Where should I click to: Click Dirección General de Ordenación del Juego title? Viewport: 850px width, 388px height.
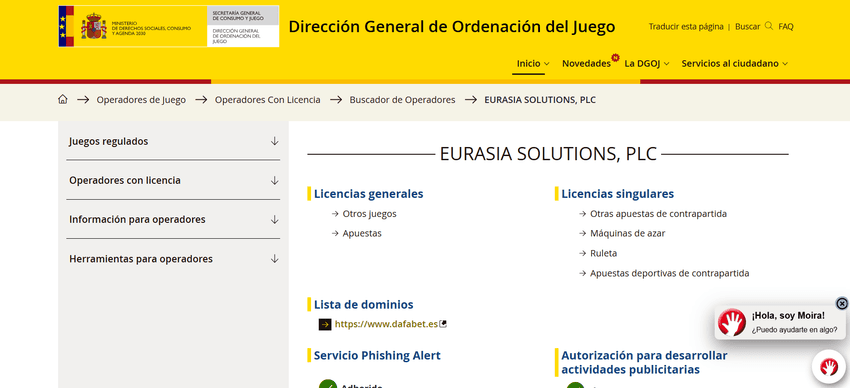(452, 27)
